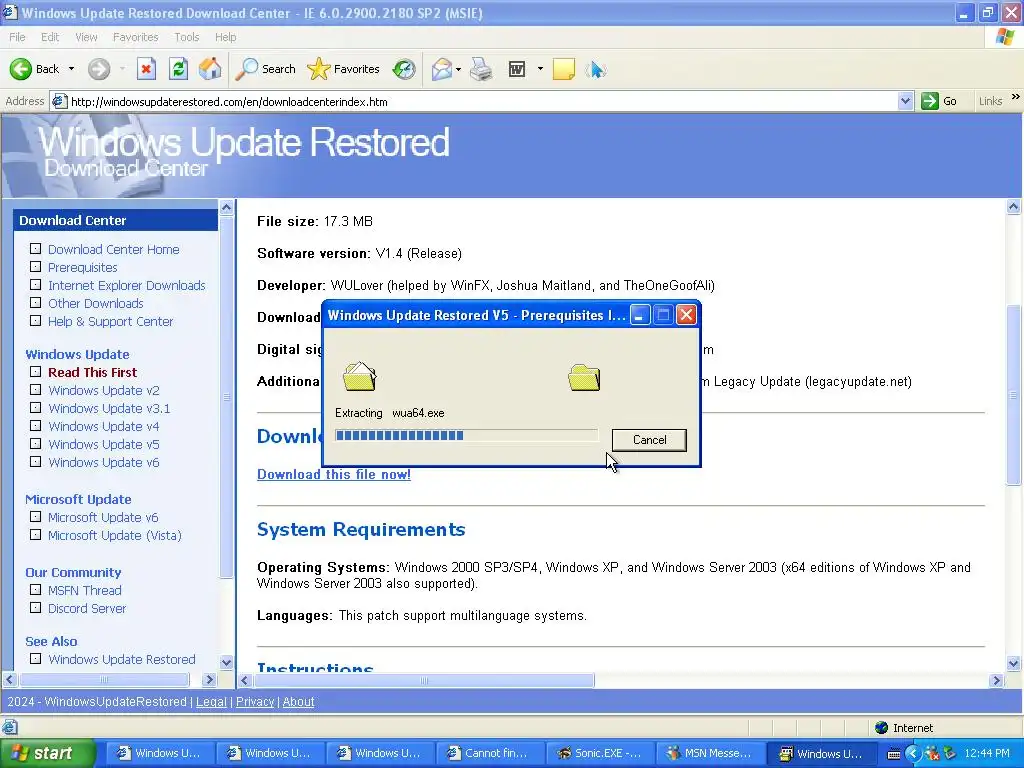Image resolution: width=1024 pixels, height=768 pixels.
Task: Open the File menu
Action: coord(18,37)
